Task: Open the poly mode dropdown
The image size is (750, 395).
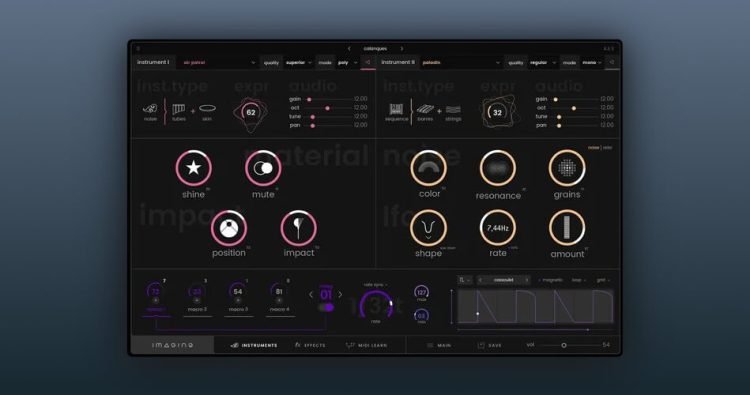Action: click(348, 63)
